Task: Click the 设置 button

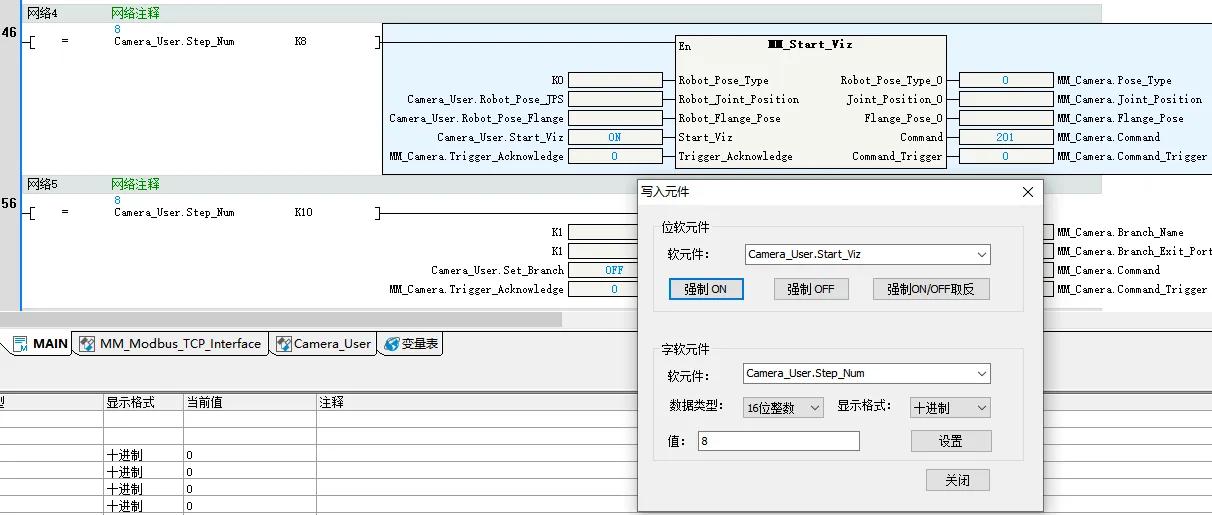Action: point(950,441)
